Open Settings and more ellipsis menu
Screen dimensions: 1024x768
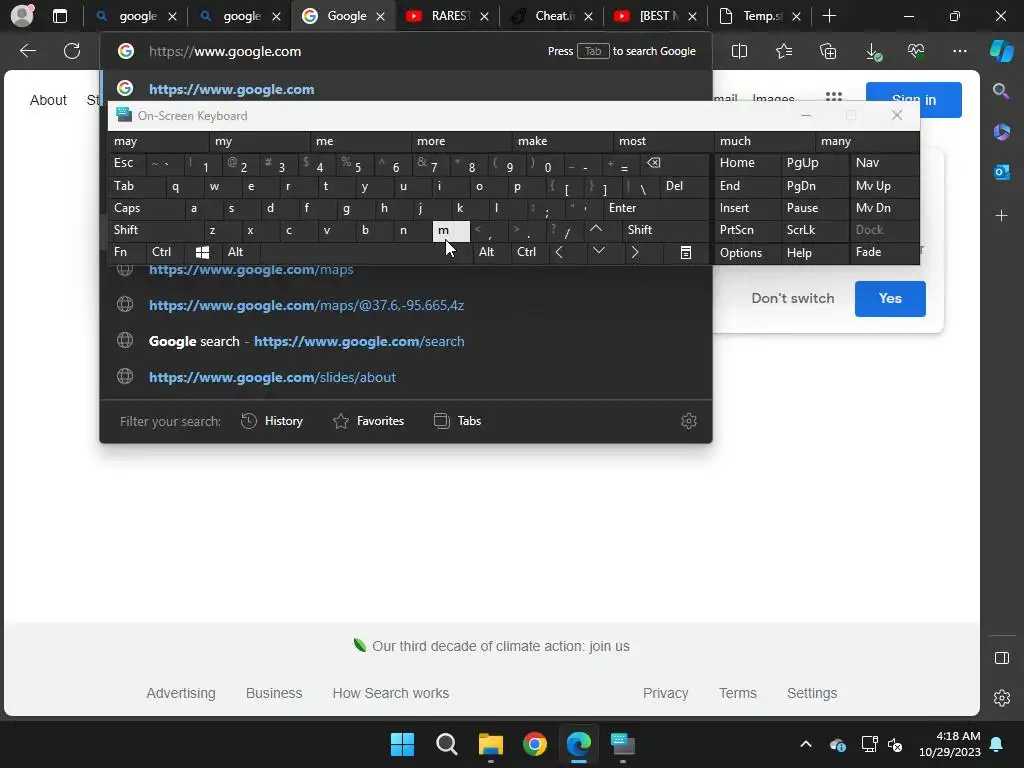coord(959,51)
